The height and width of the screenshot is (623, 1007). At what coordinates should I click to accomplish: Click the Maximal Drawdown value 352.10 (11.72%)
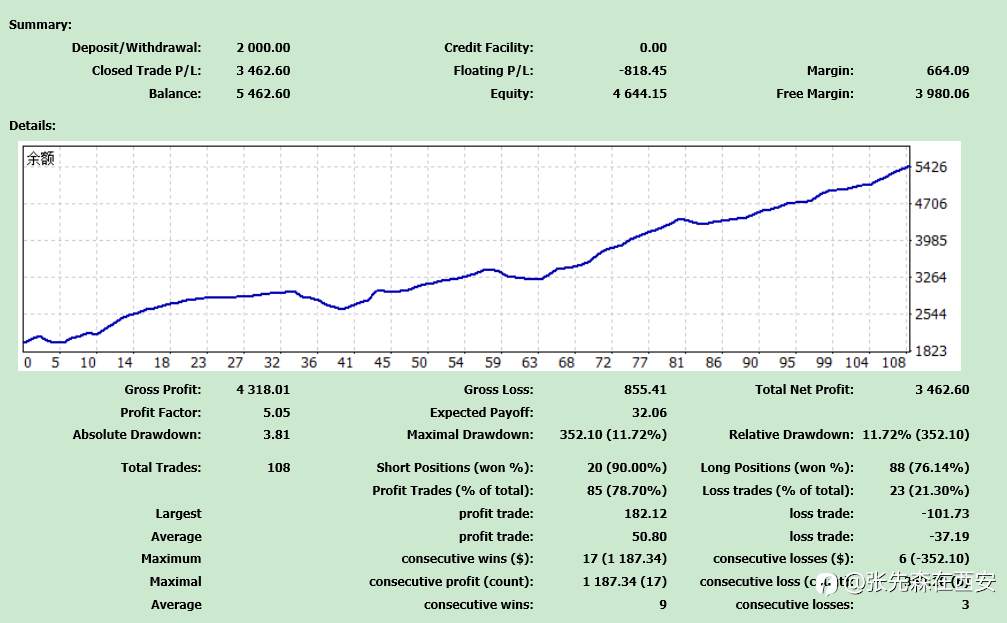613,435
